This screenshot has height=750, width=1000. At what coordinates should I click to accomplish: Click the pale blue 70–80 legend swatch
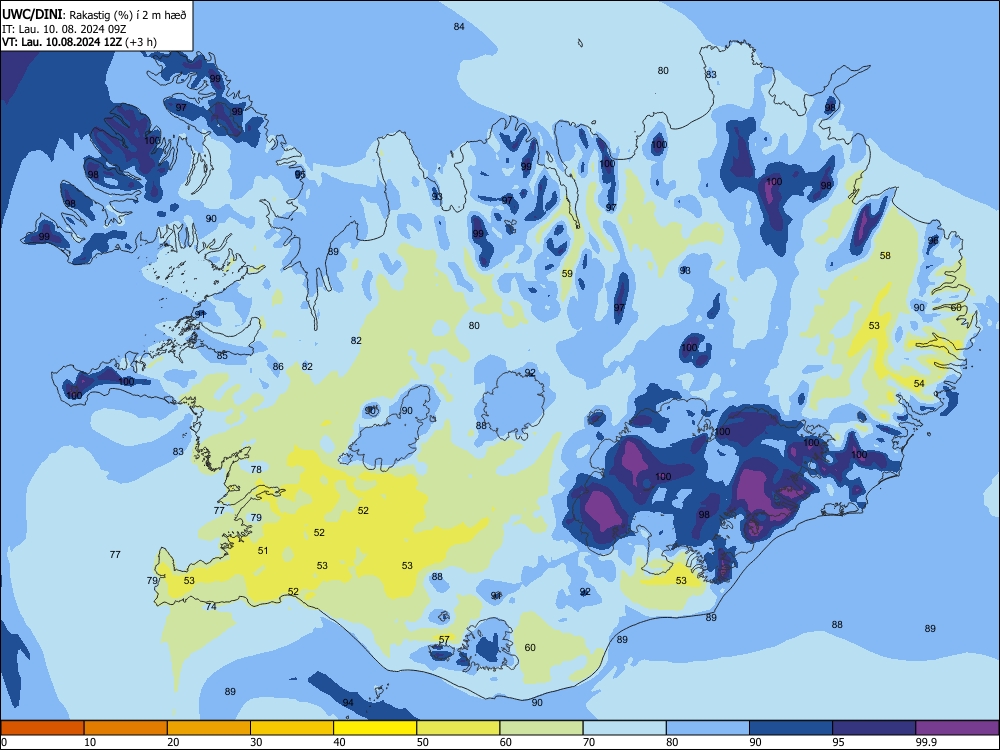coord(624,728)
